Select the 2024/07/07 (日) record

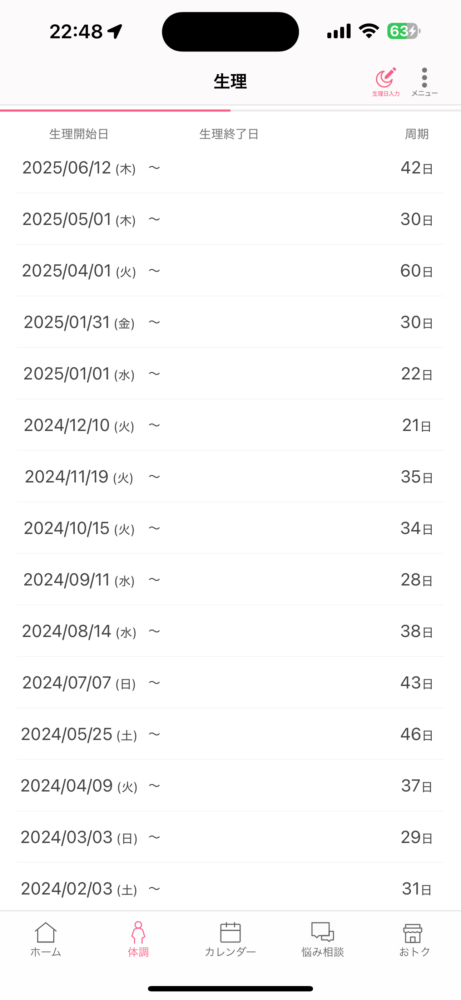point(230,682)
